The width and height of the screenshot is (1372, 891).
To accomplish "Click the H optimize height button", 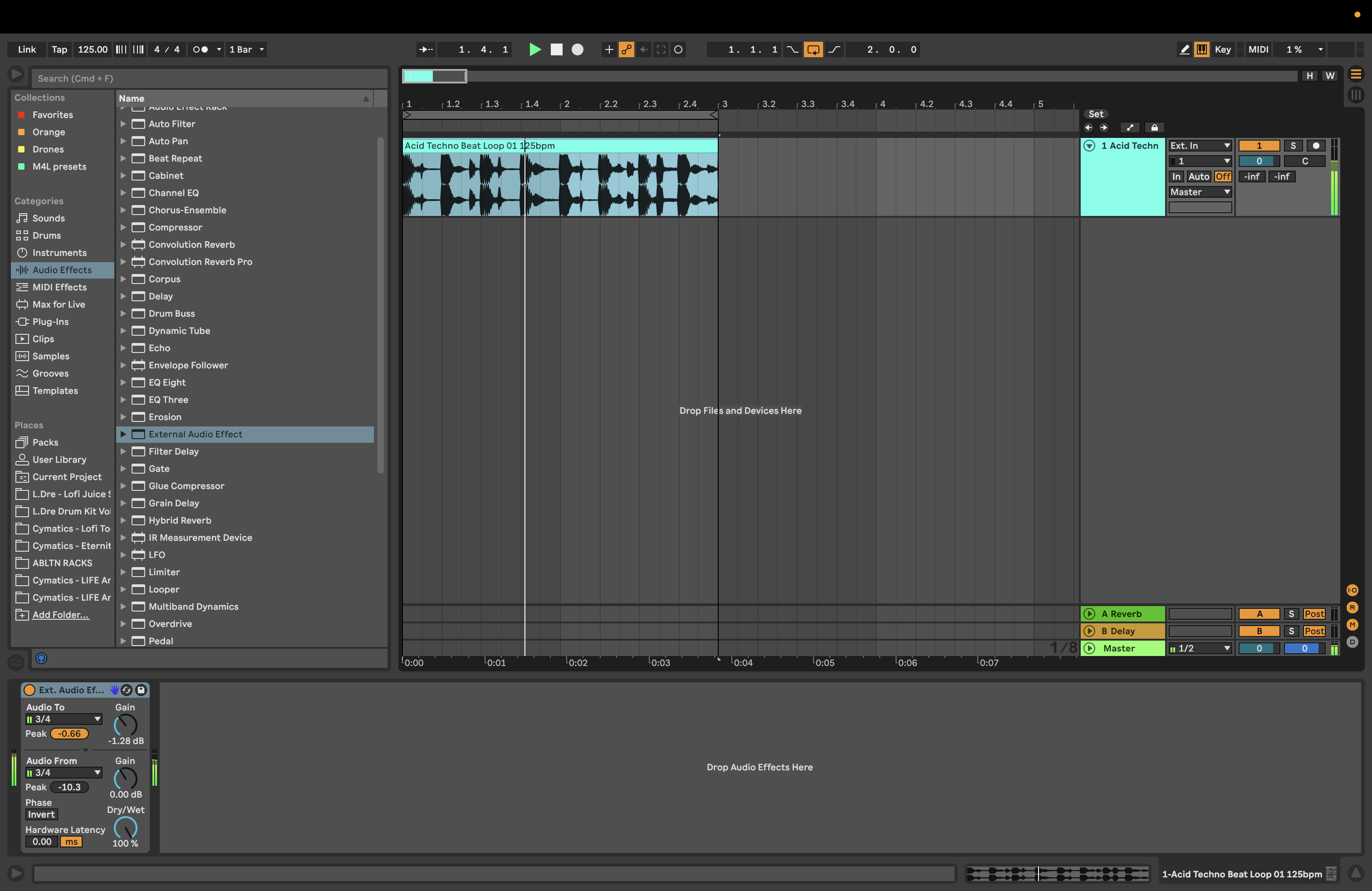I will pyautogui.click(x=1310, y=76).
